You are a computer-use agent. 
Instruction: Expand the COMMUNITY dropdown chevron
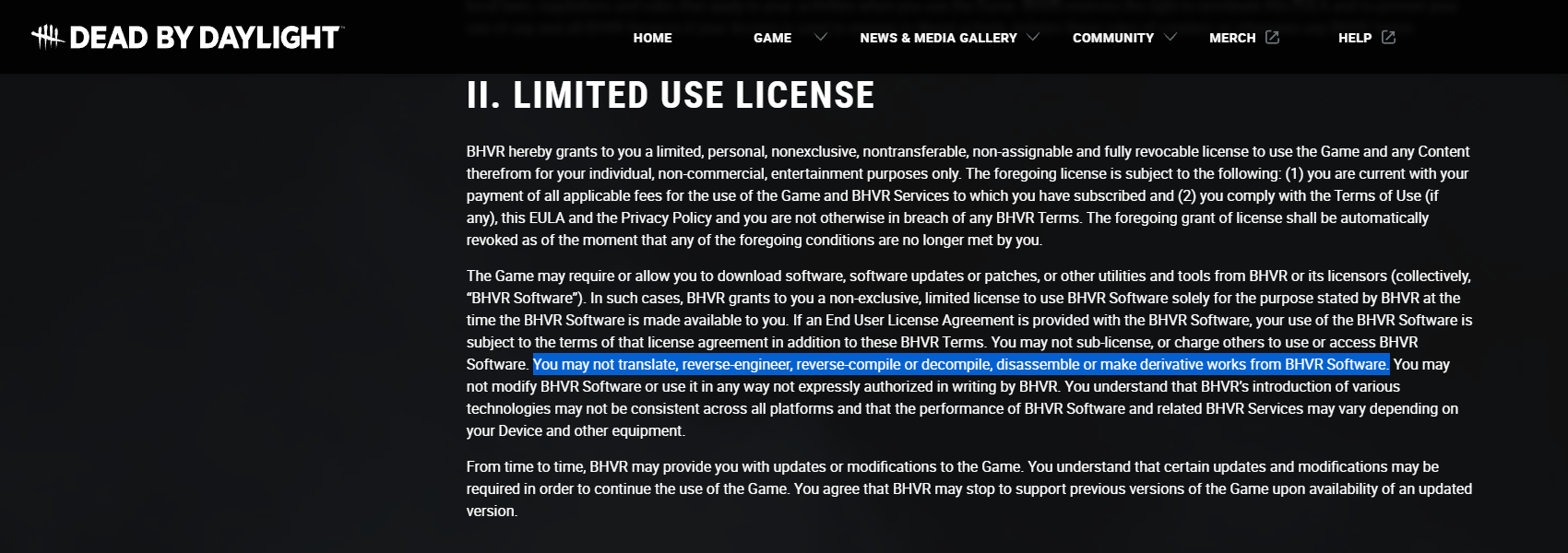point(1170,37)
